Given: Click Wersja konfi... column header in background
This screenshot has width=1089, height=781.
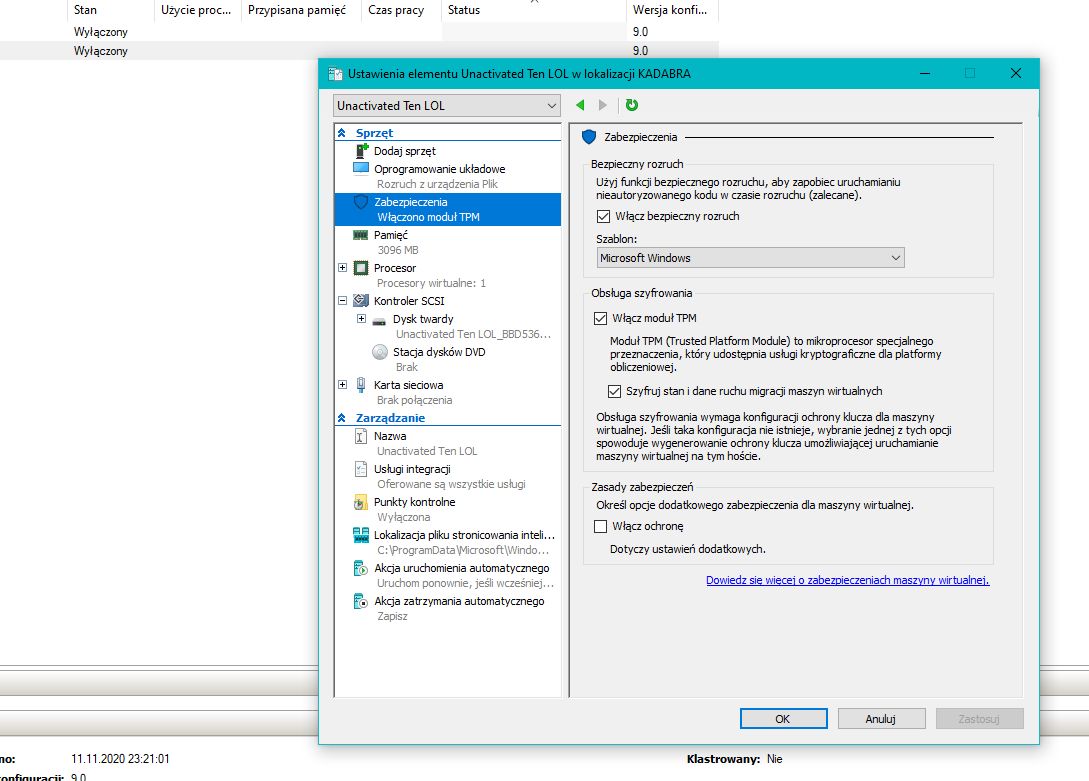Looking at the screenshot, I should [x=672, y=10].
